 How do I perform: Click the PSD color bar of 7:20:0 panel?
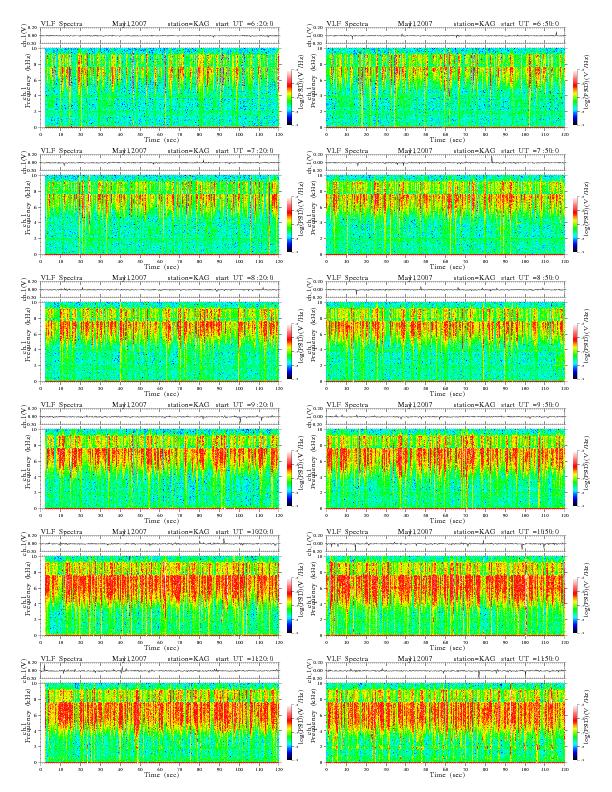(289, 224)
